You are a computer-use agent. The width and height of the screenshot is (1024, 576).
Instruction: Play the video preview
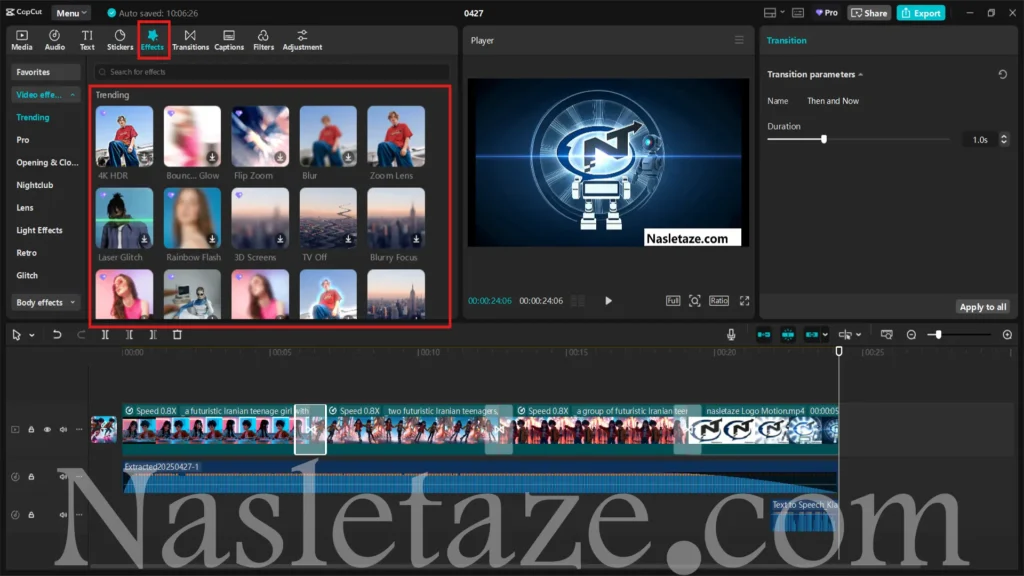pos(608,300)
